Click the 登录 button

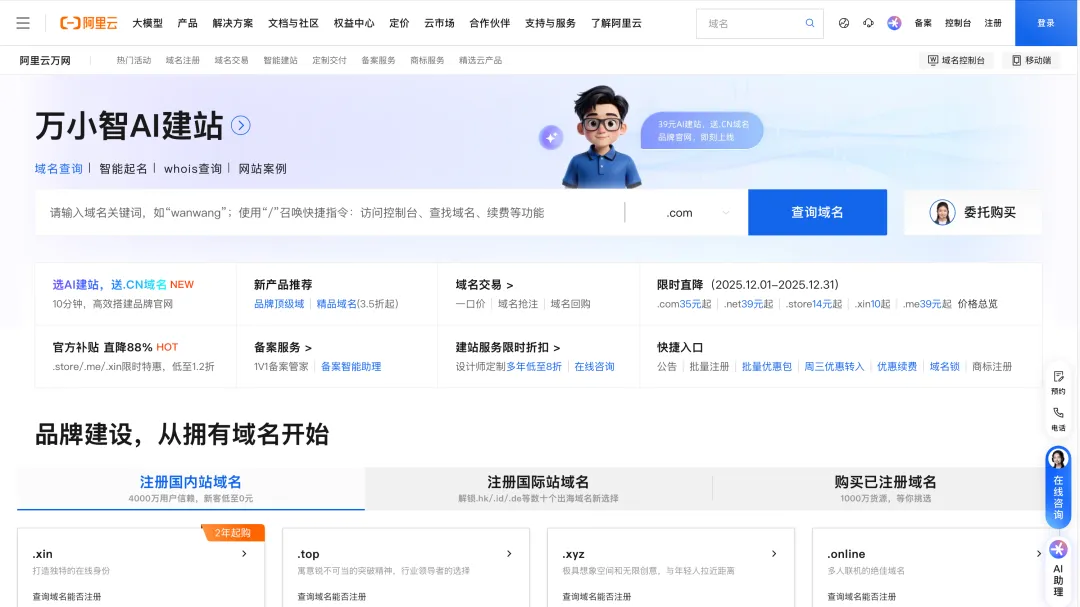point(1046,23)
